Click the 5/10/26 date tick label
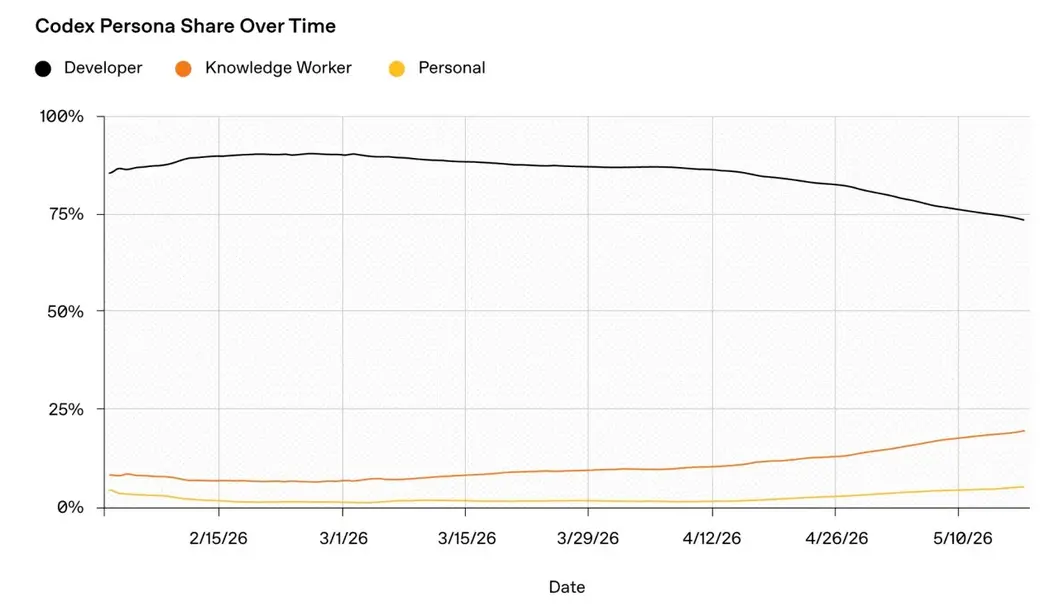Image resolution: width=1054 pixels, height=607 pixels. [963, 538]
